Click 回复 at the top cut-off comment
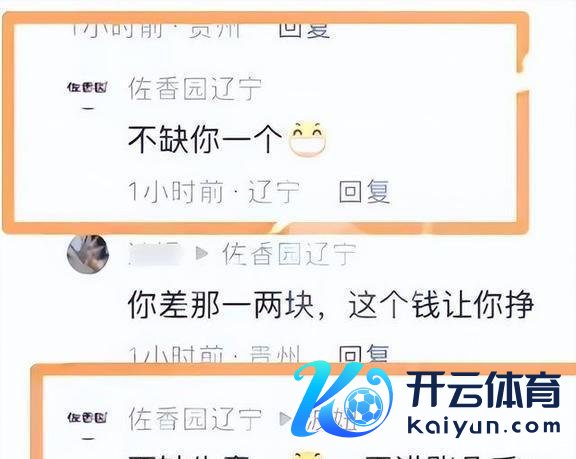Viewport: 576px width, 459px height. (304, 30)
